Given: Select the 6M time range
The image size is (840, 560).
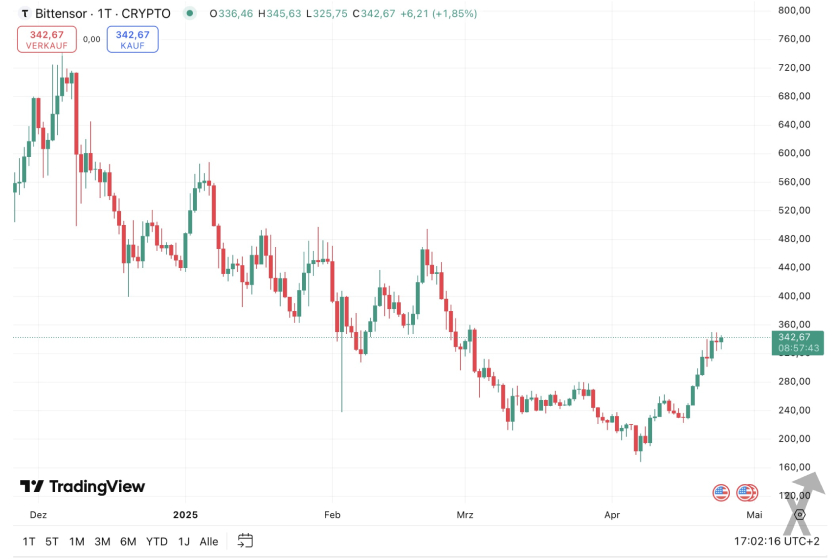Looking at the screenshot, I should (x=128, y=541).
